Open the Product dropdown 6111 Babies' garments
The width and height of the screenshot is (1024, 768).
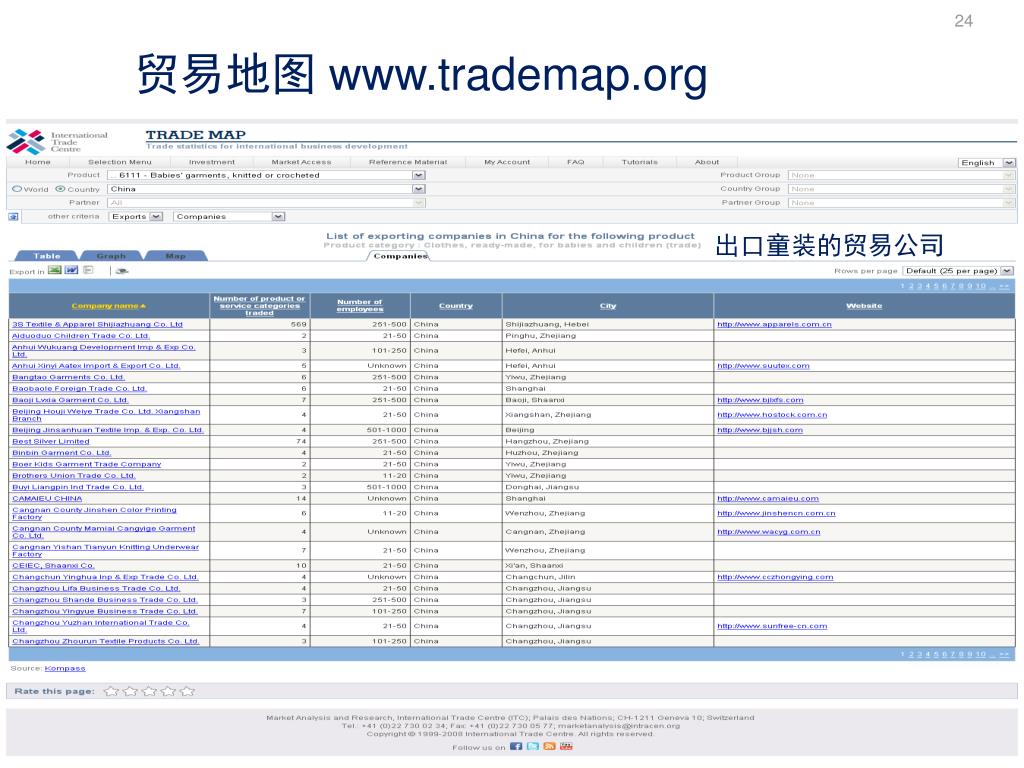point(266,175)
